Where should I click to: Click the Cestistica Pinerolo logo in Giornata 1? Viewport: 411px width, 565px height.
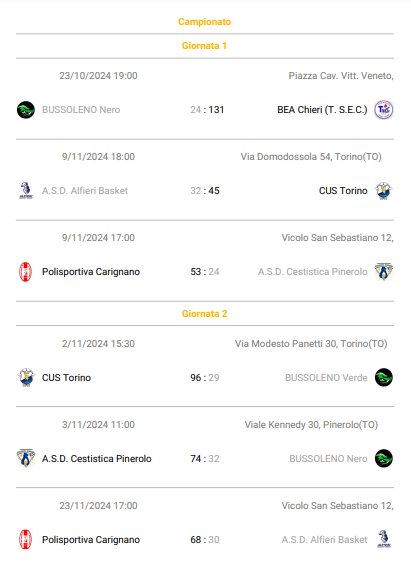tap(384, 272)
